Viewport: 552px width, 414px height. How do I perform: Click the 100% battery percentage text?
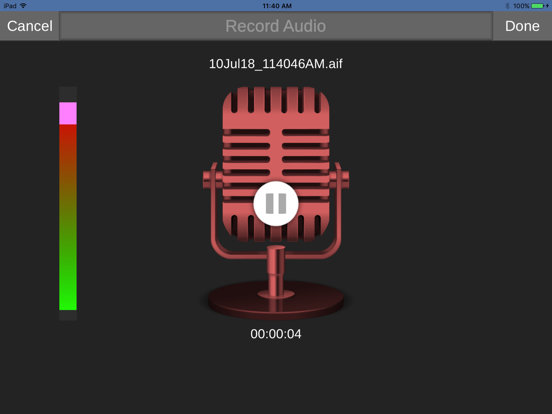[521, 6]
